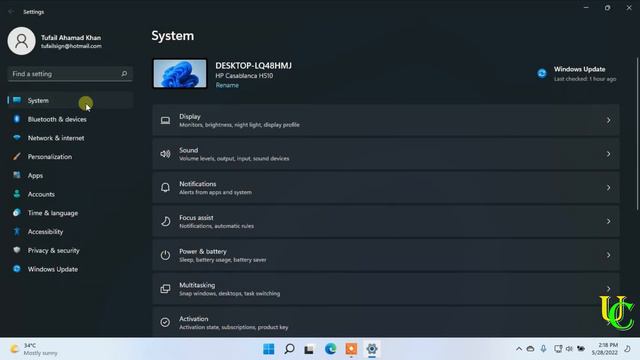Click the notification moon icon near the clock
Screen dimensions: 640x360
coord(627,349)
